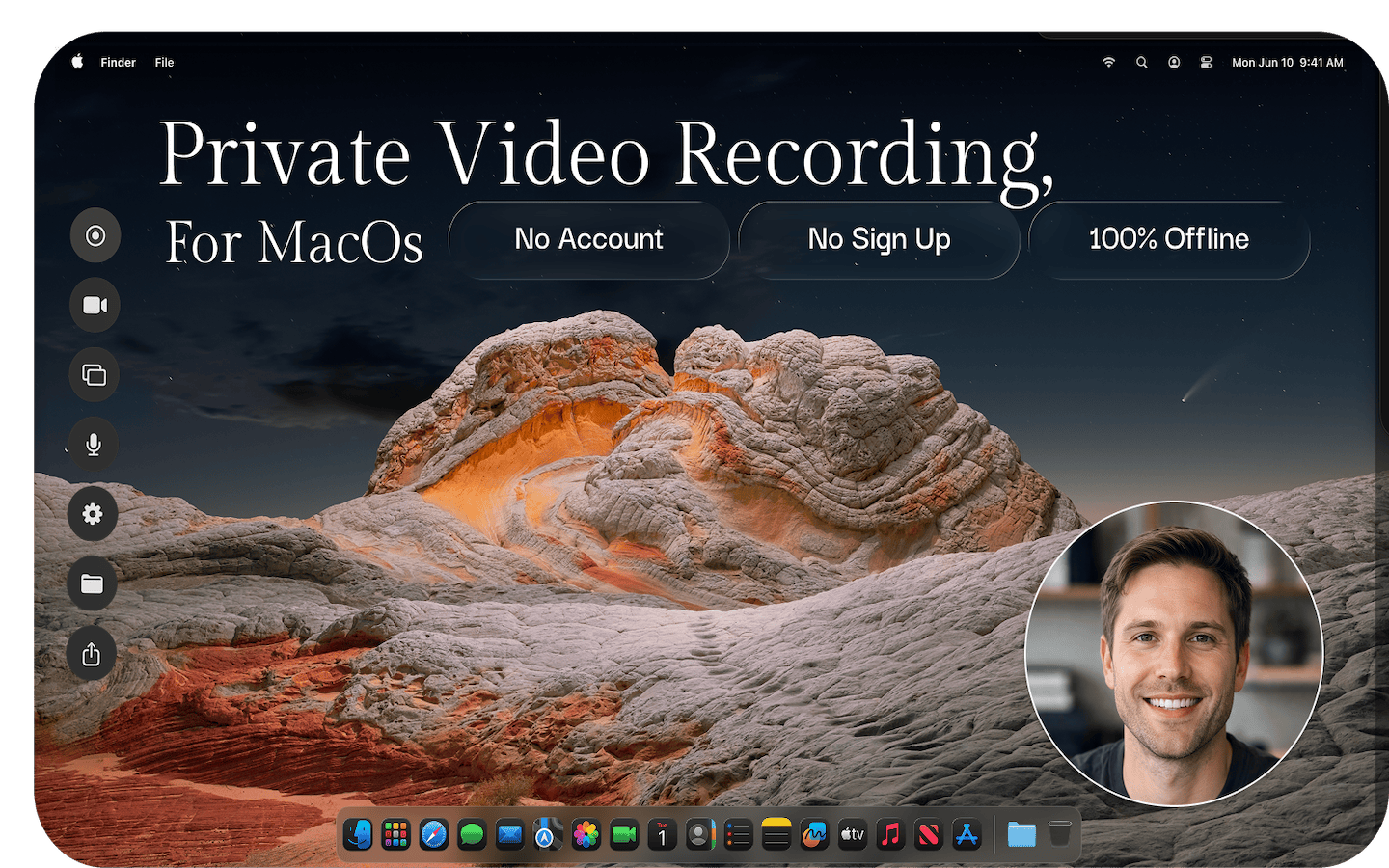Open FaceTime from the dock

pyautogui.click(x=624, y=834)
